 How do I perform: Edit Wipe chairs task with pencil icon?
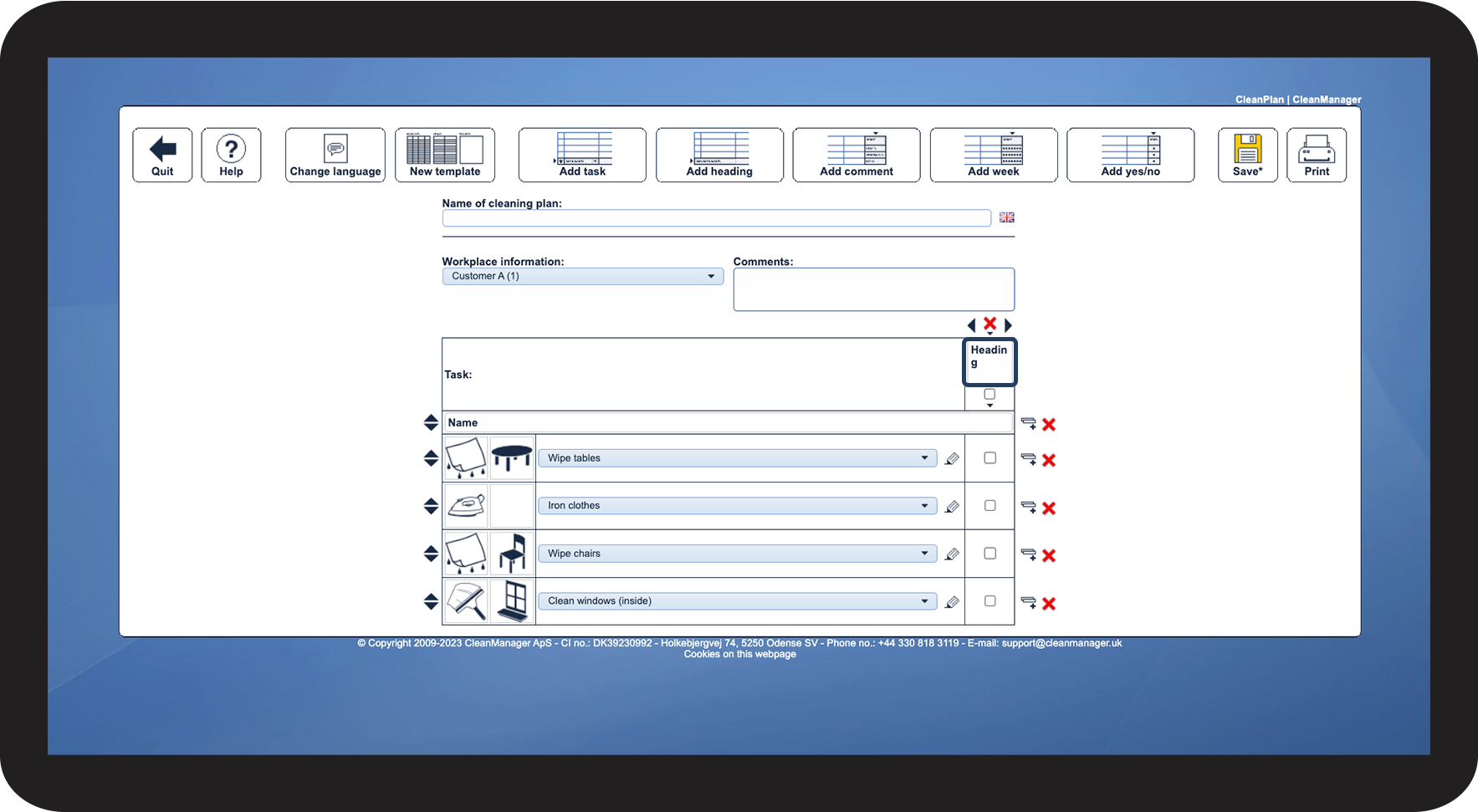tap(952, 554)
